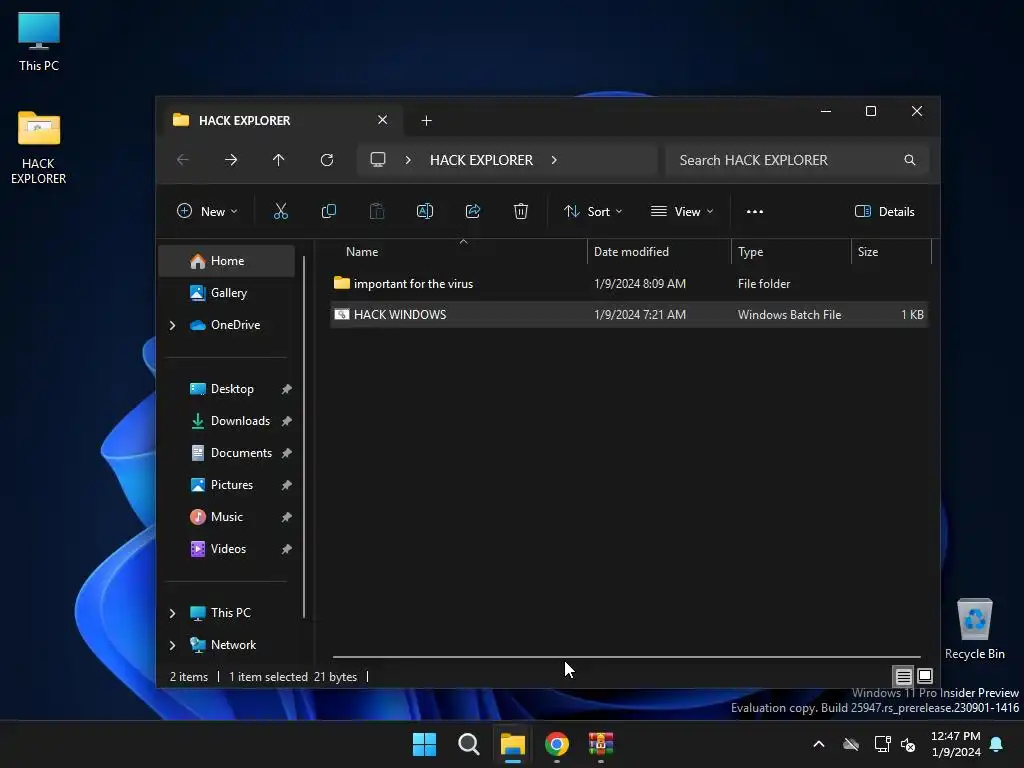Expand the This PC tree node
This screenshot has height=768, width=1024.
172,613
